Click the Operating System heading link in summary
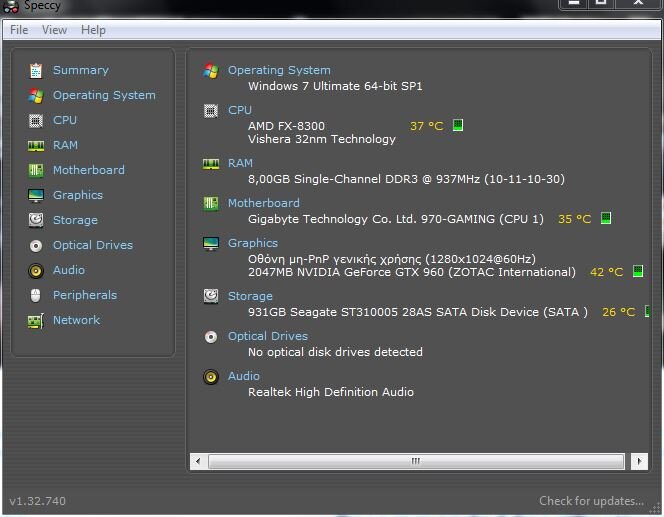Image resolution: width=664 pixels, height=517 pixels. [279, 70]
